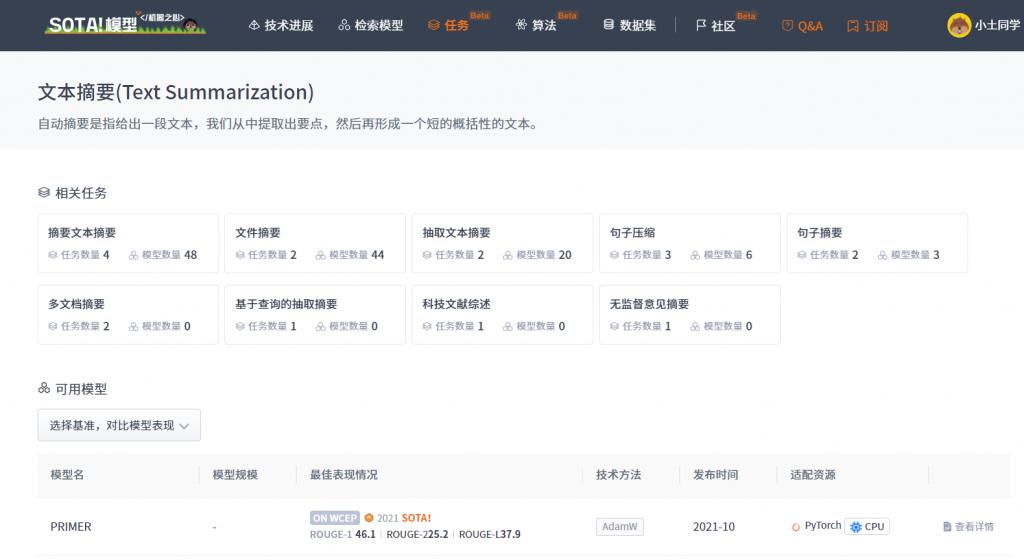Click the CPU resource badge

tap(867, 527)
